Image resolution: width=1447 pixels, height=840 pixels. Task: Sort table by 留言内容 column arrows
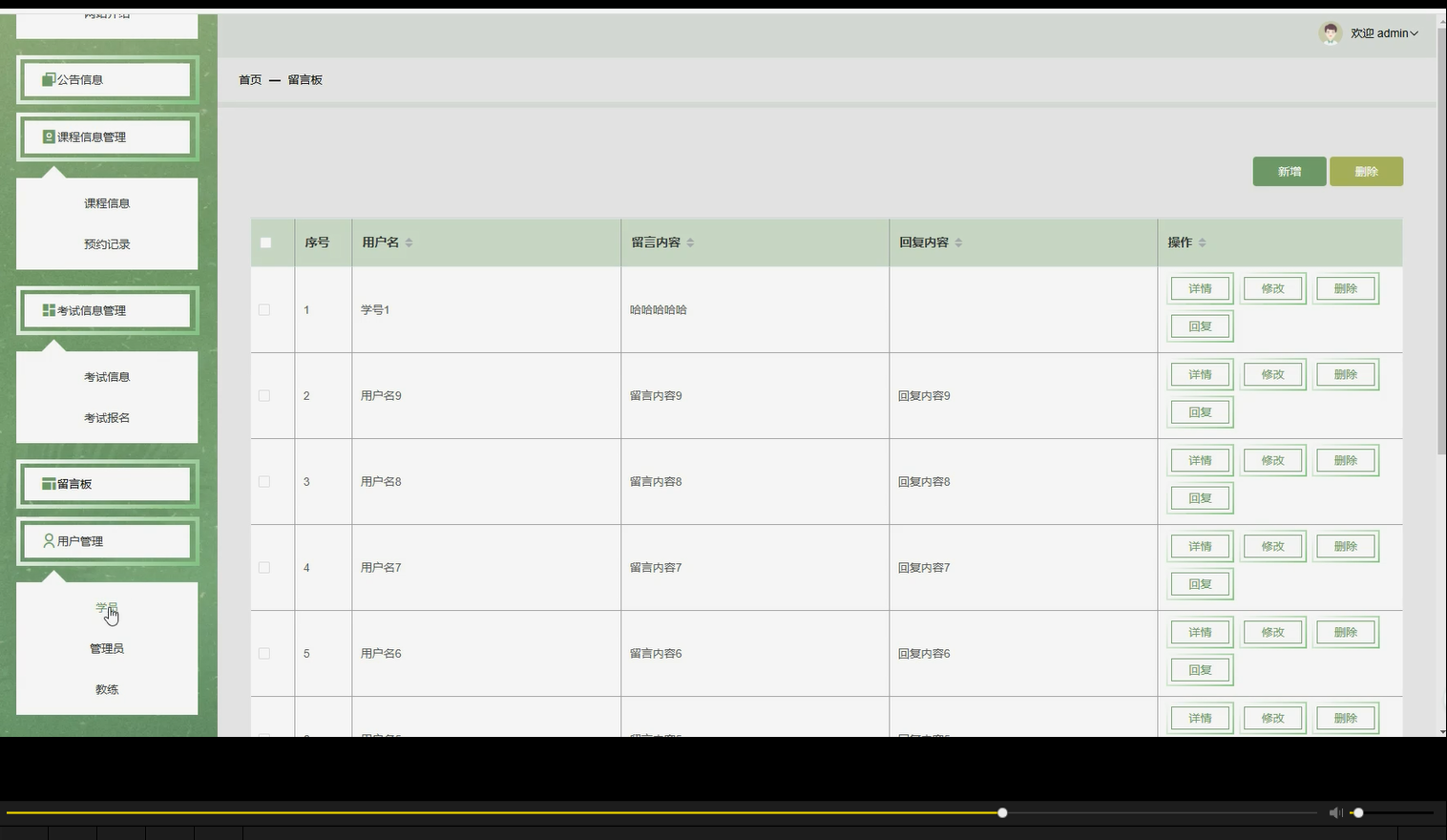coord(690,242)
